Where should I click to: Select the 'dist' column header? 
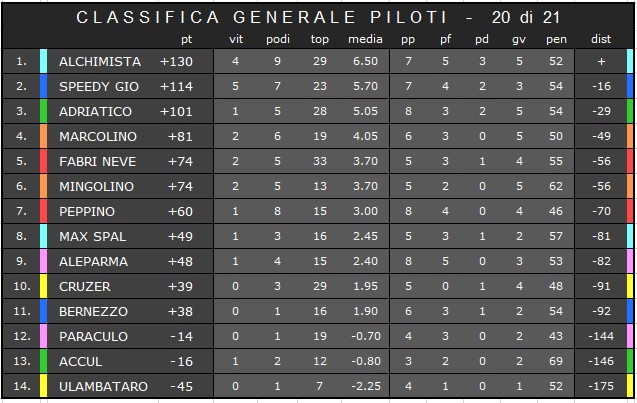click(601, 39)
